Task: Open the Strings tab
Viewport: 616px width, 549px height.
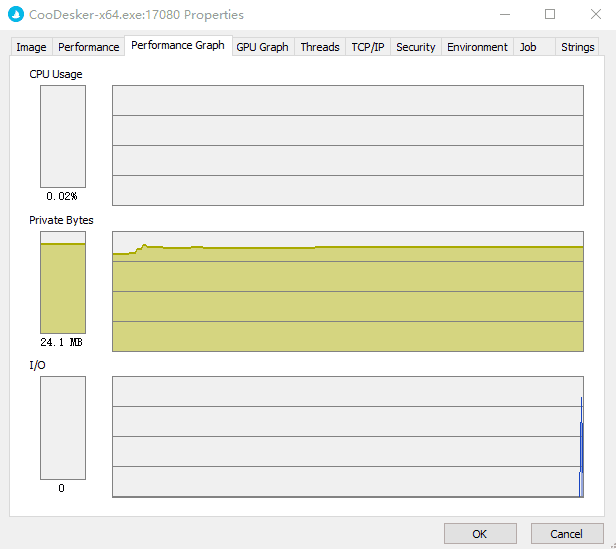Action: coord(577,47)
